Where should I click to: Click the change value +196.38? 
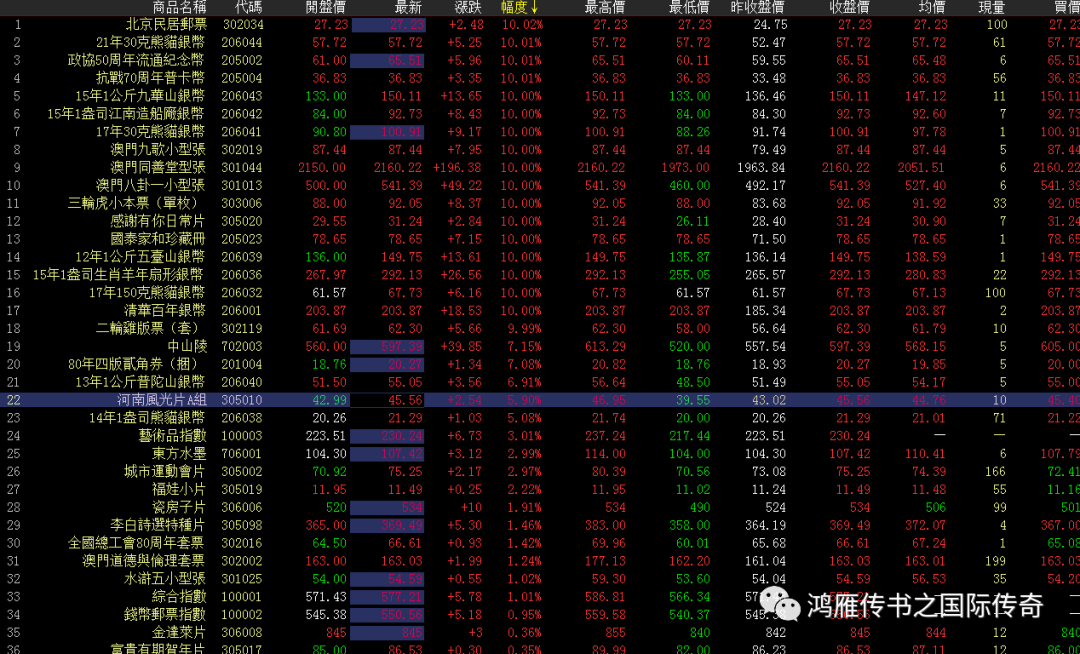(x=458, y=167)
